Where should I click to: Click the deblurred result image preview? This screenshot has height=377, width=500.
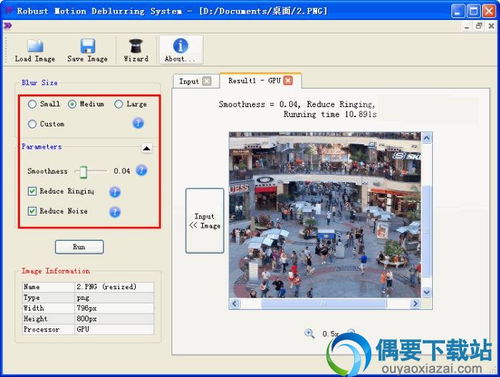325,215
